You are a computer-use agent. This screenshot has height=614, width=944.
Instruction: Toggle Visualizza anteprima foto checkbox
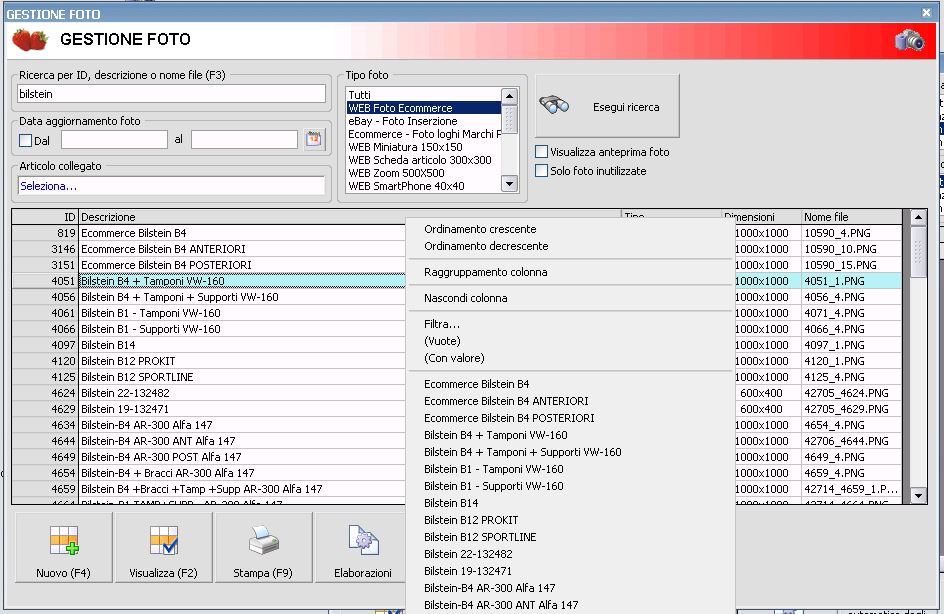(x=541, y=152)
